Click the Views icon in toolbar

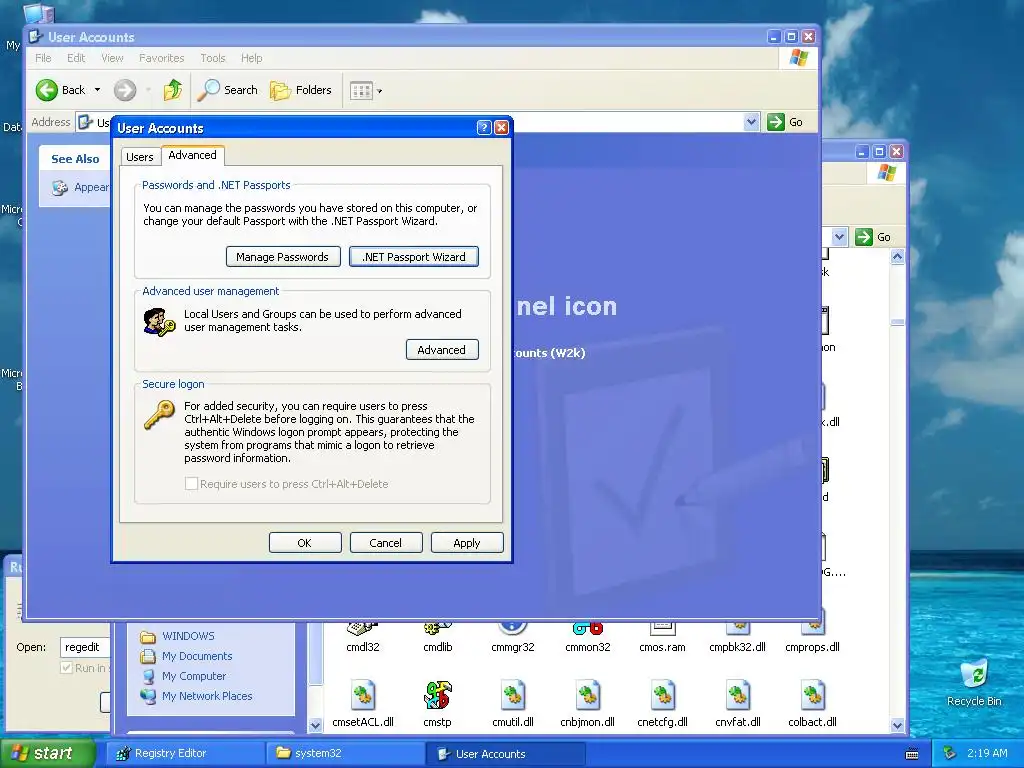tap(361, 91)
